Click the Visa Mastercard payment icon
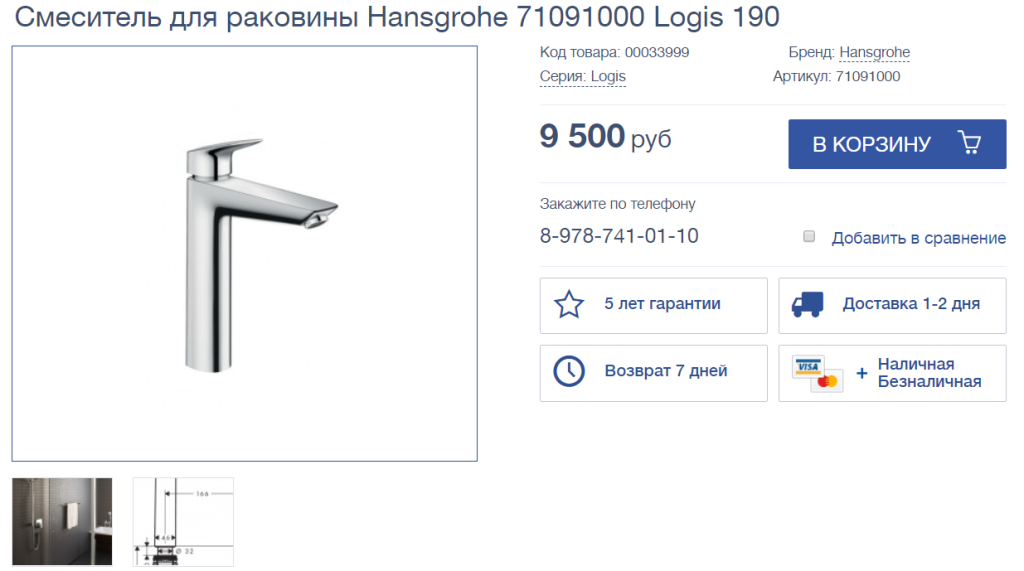 818,374
